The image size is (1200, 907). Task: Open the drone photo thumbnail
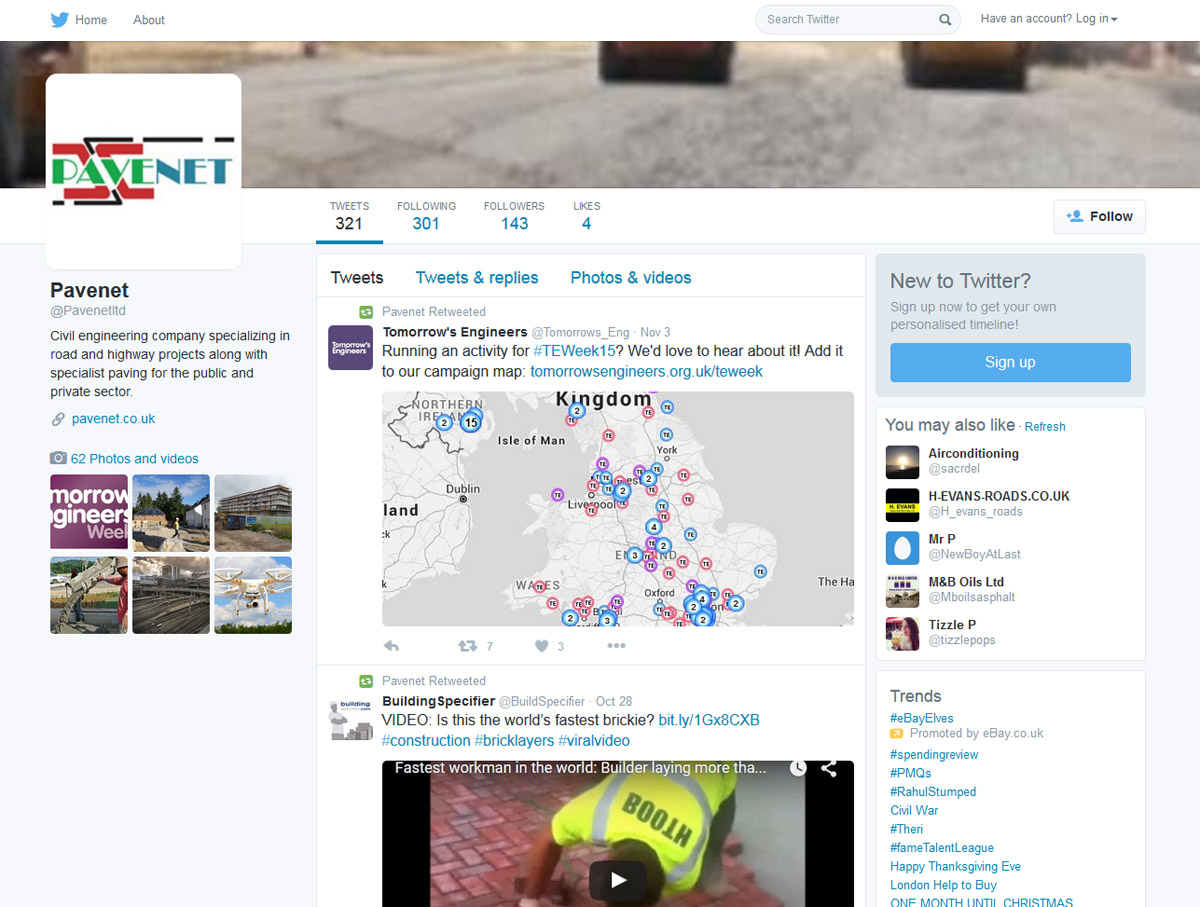(253, 595)
